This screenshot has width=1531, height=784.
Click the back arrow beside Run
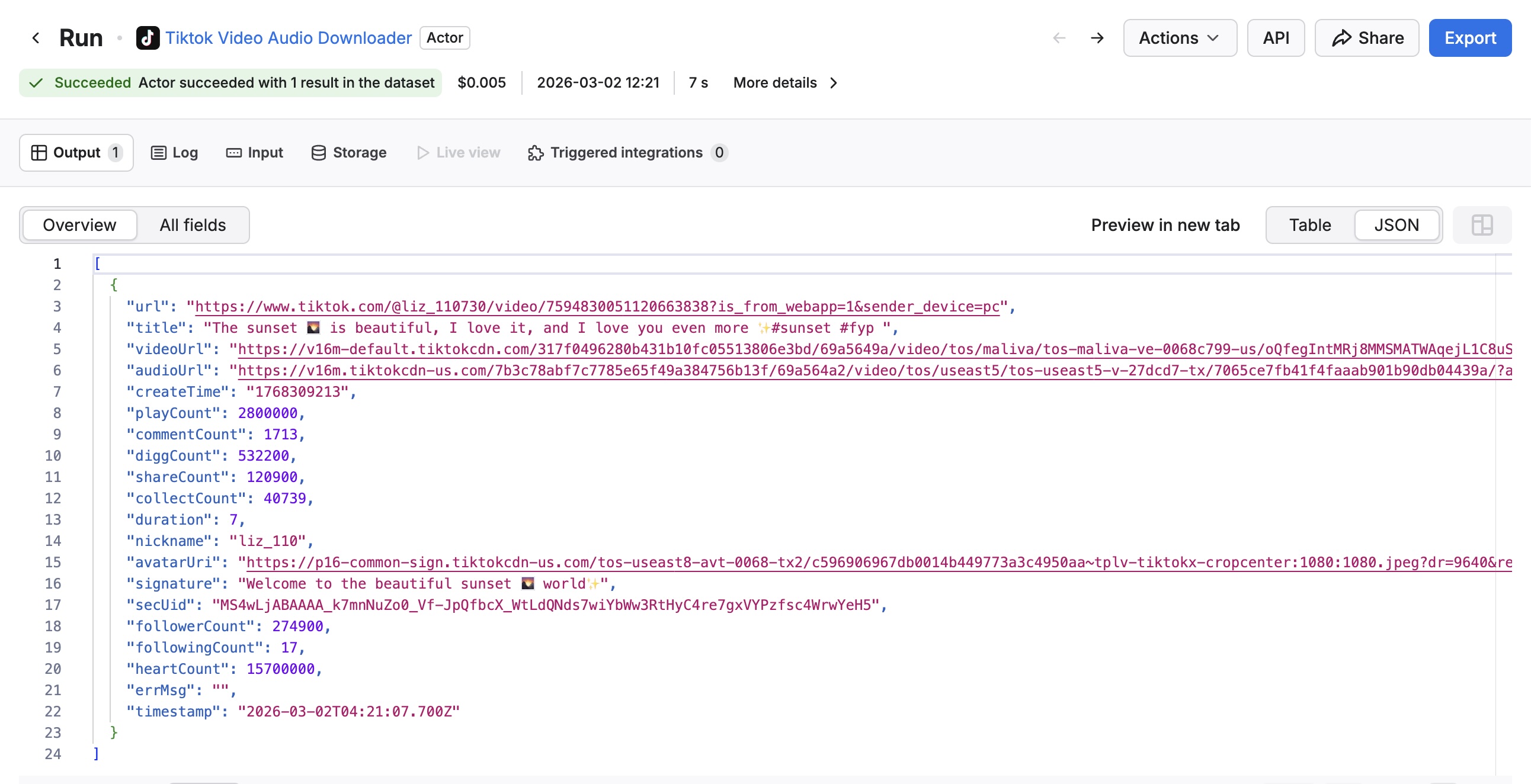coord(36,38)
